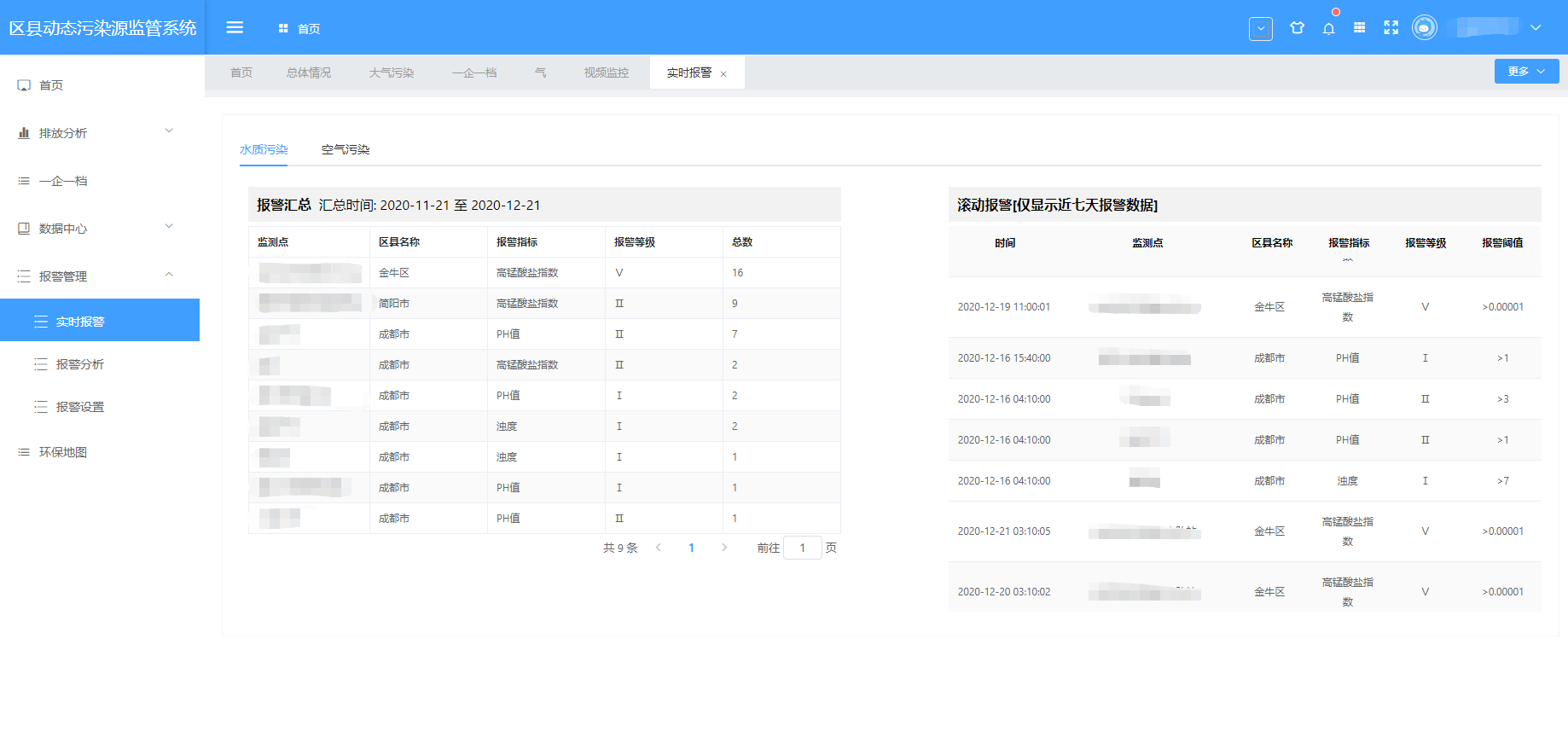Switch to the 首页 page tab
Image resolution: width=1568 pixels, height=743 pixels.
(241, 73)
